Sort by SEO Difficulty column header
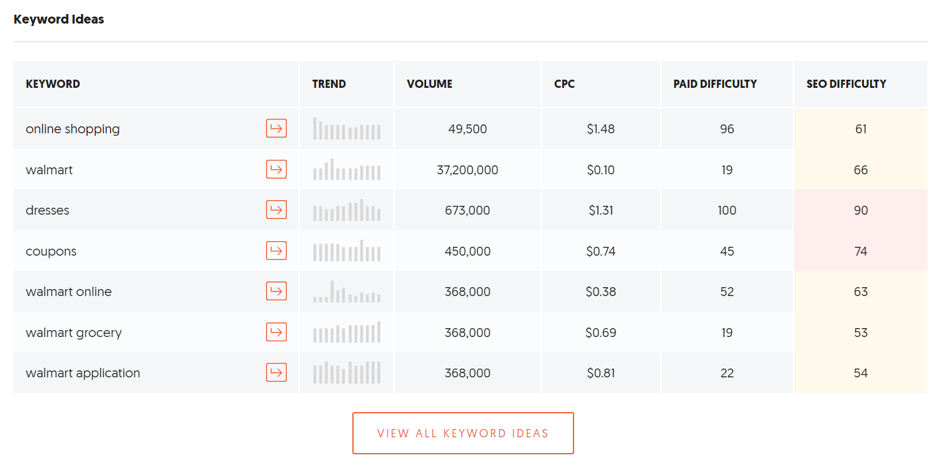 (846, 84)
